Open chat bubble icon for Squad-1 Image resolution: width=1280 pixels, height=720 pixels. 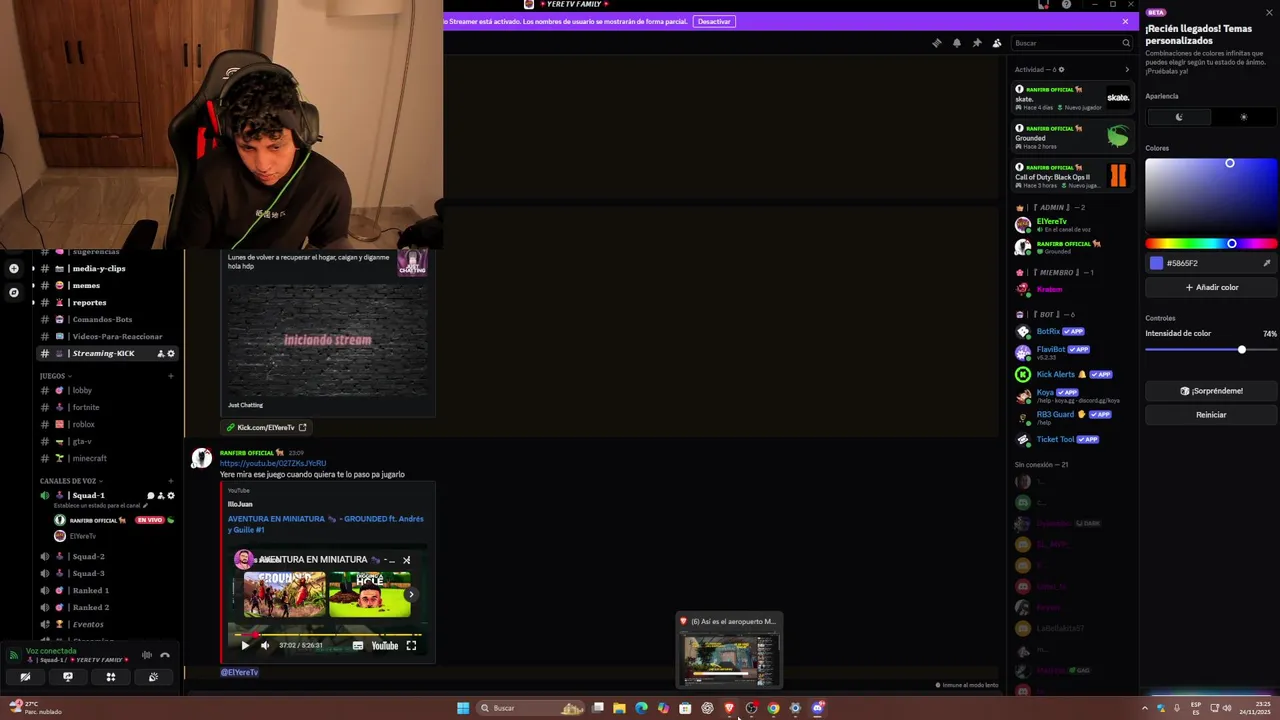point(150,495)
